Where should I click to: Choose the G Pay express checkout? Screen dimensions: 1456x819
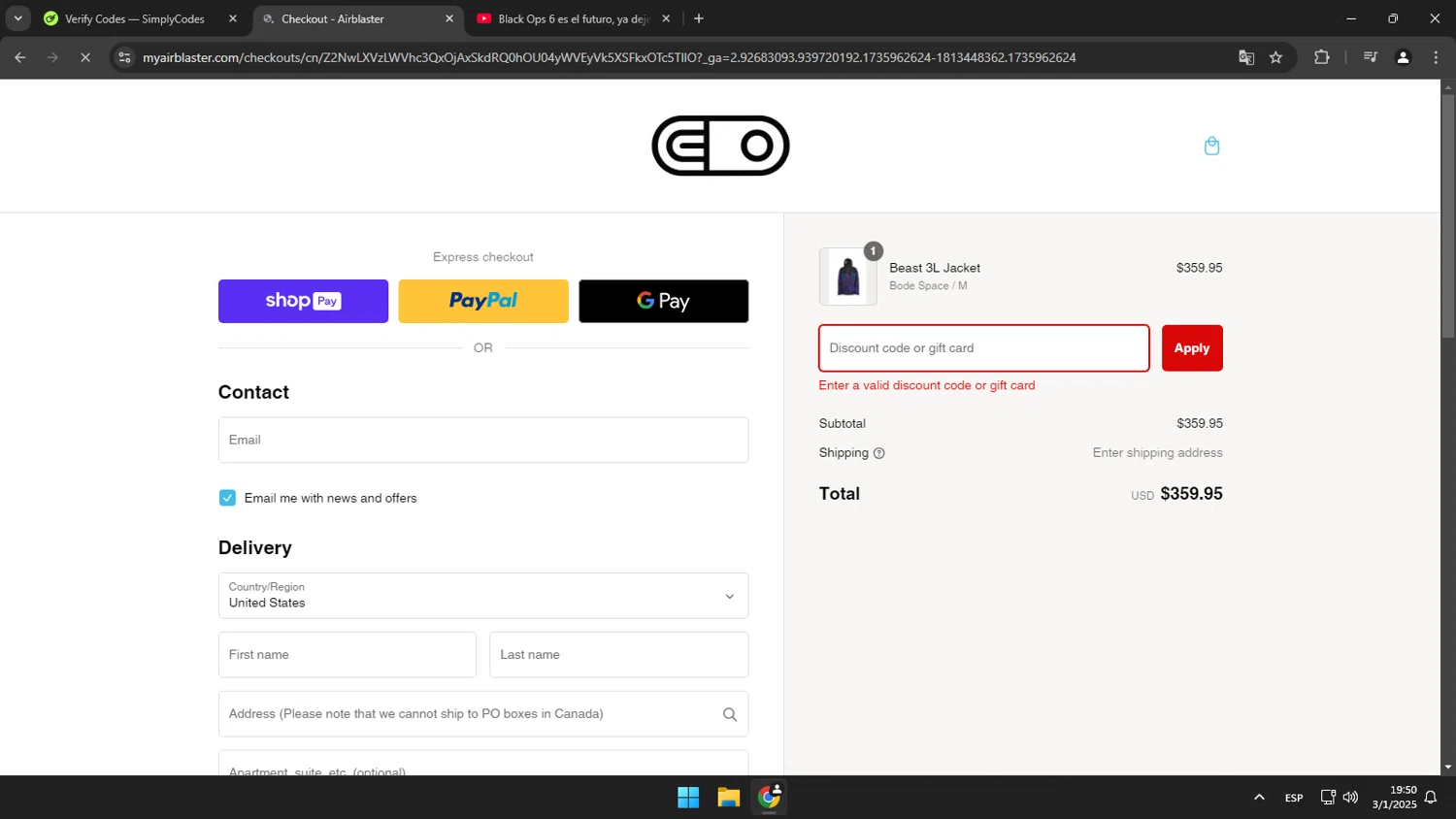point(663,301)
